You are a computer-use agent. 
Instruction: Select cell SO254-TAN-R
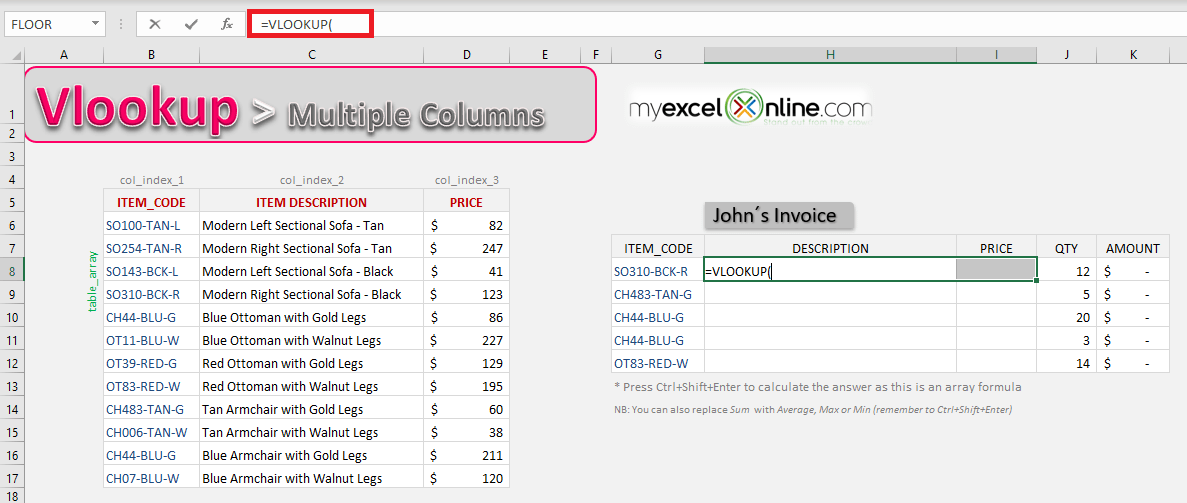pyautogui.click(x=151, y=248)
